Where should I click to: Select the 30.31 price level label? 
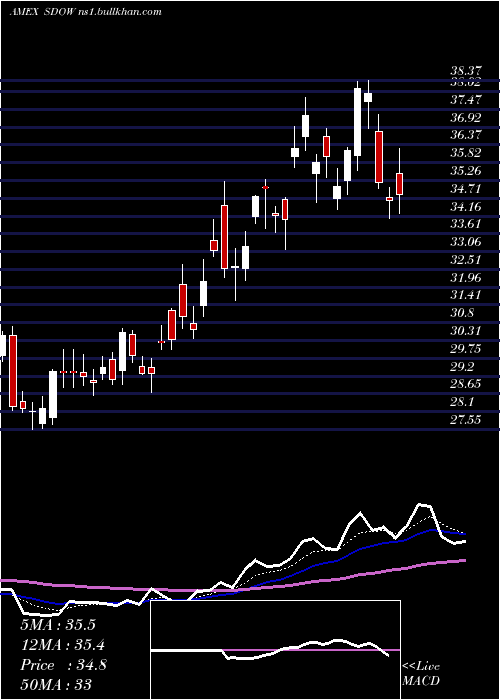point(466,331)
